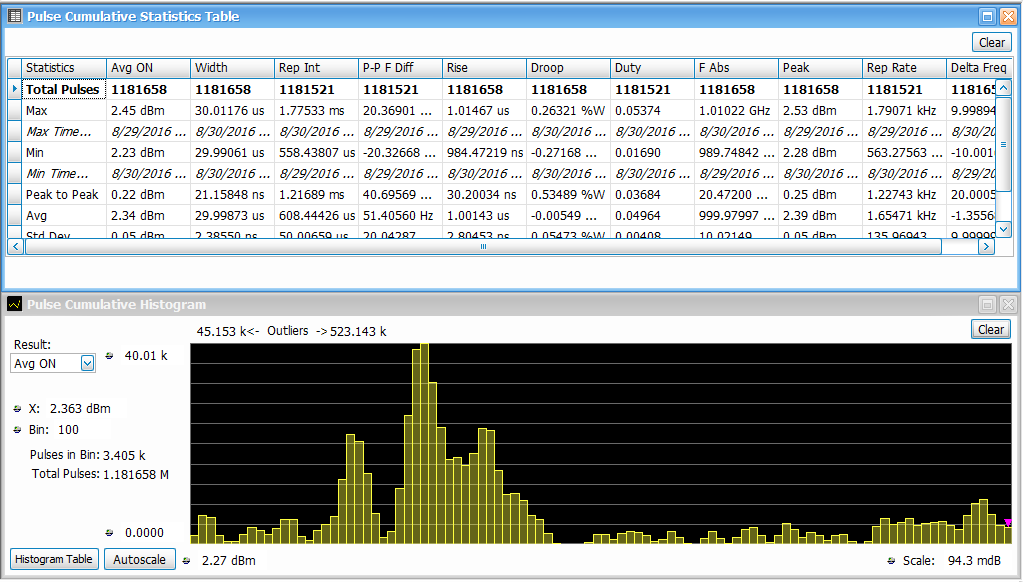Click the knob icon beside 2.27 dBm
1029x582 pixels.
[x=187, y=560]
